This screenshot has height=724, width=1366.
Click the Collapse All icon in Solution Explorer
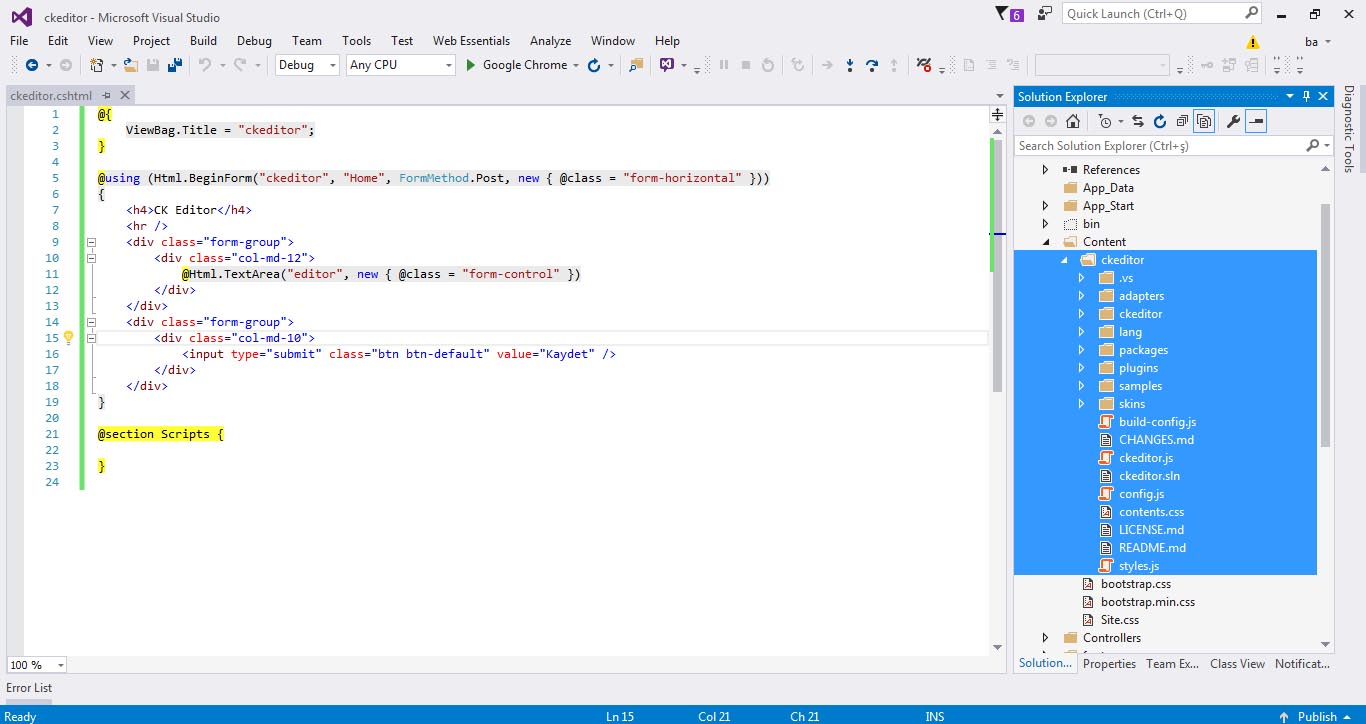coord(1182,121)
